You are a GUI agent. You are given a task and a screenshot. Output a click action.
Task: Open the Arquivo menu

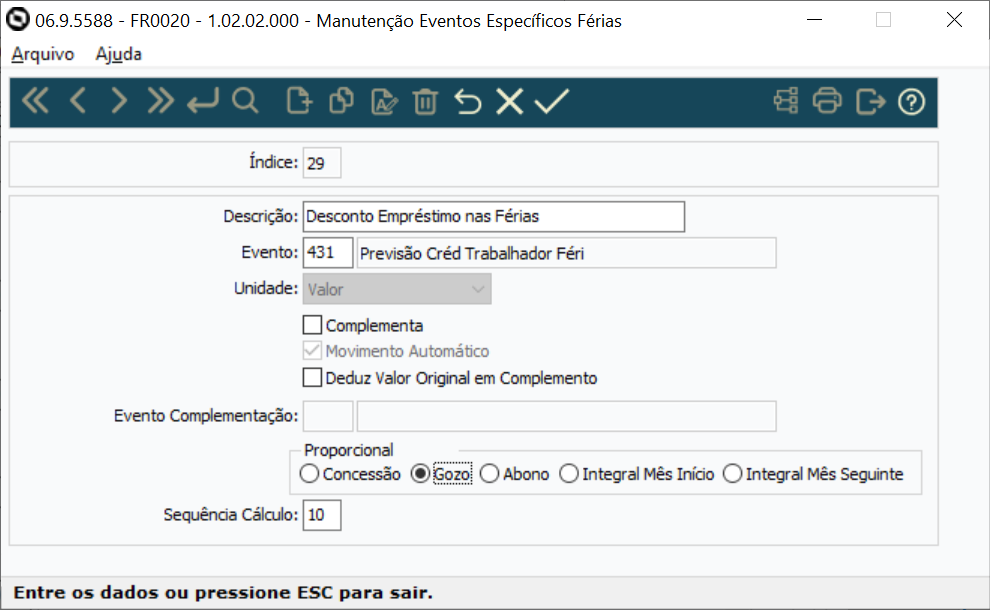(41, 54)
